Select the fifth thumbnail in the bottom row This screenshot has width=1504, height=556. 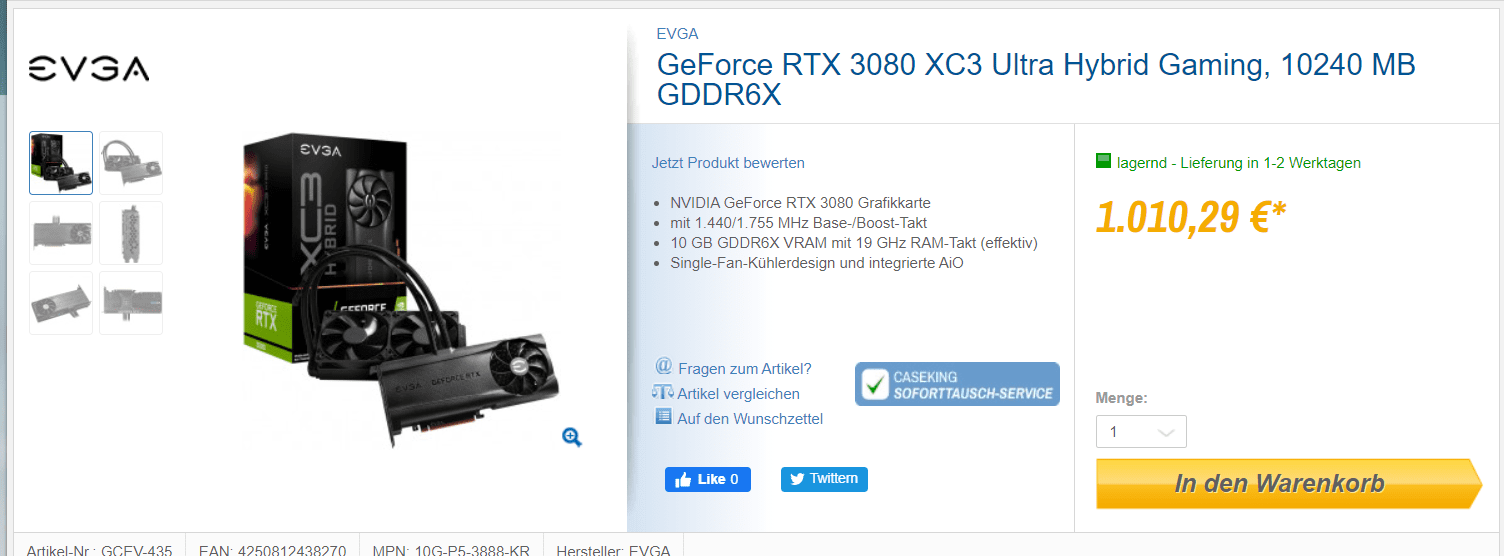[61, 303]
